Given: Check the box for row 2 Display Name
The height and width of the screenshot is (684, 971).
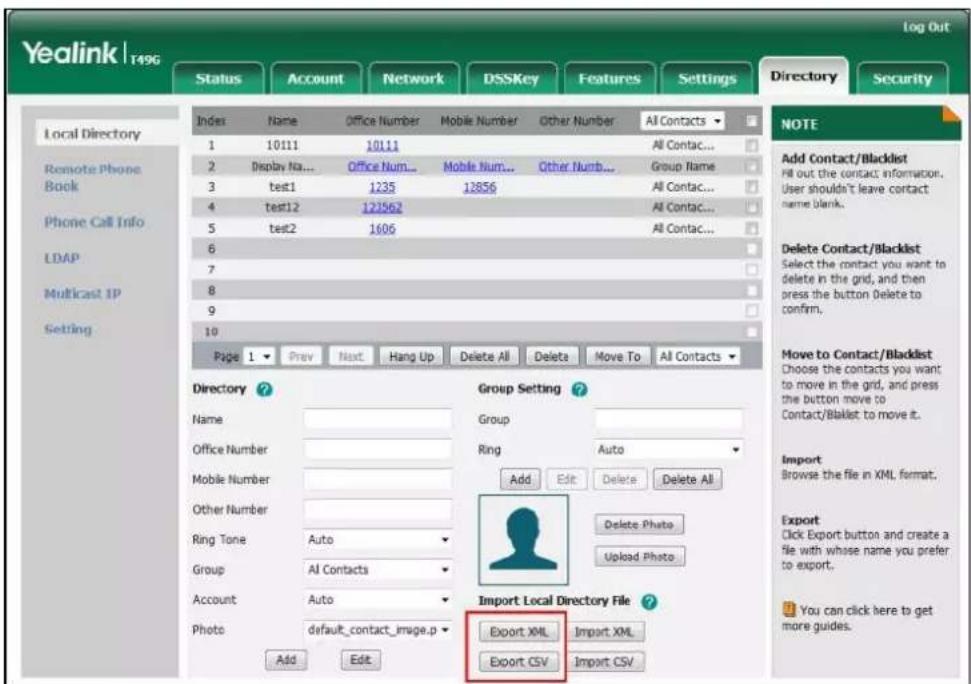Looking at the screenshot, I should pos(751,167).
